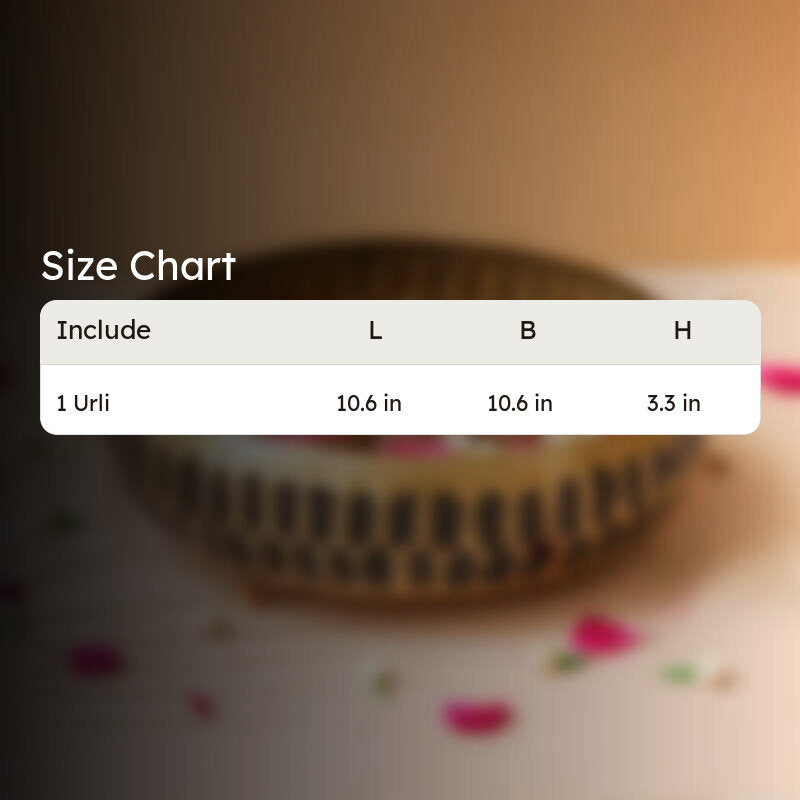Screen dimensions: 800x800
Task: Click the dark magenta petal on the left
Action: [95, 660]
